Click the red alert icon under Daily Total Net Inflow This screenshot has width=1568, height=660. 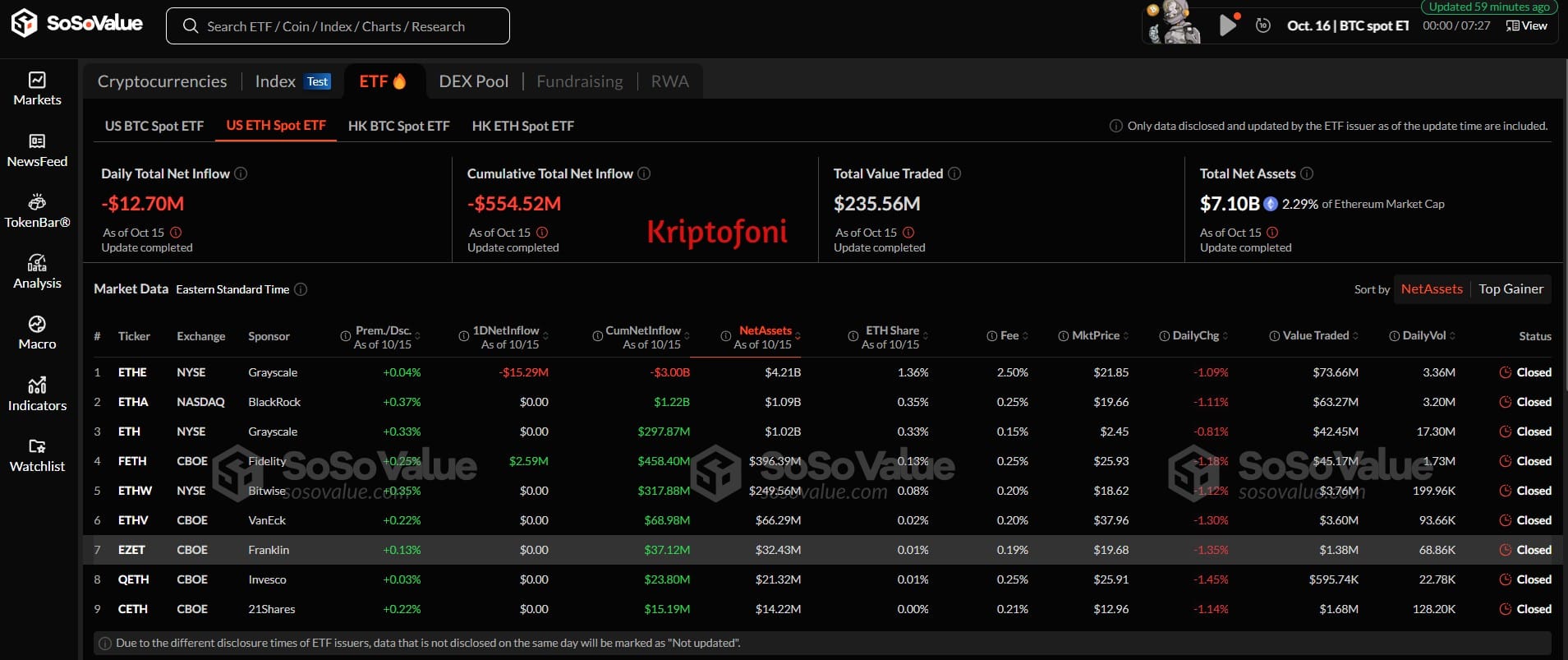pos(176,233)
